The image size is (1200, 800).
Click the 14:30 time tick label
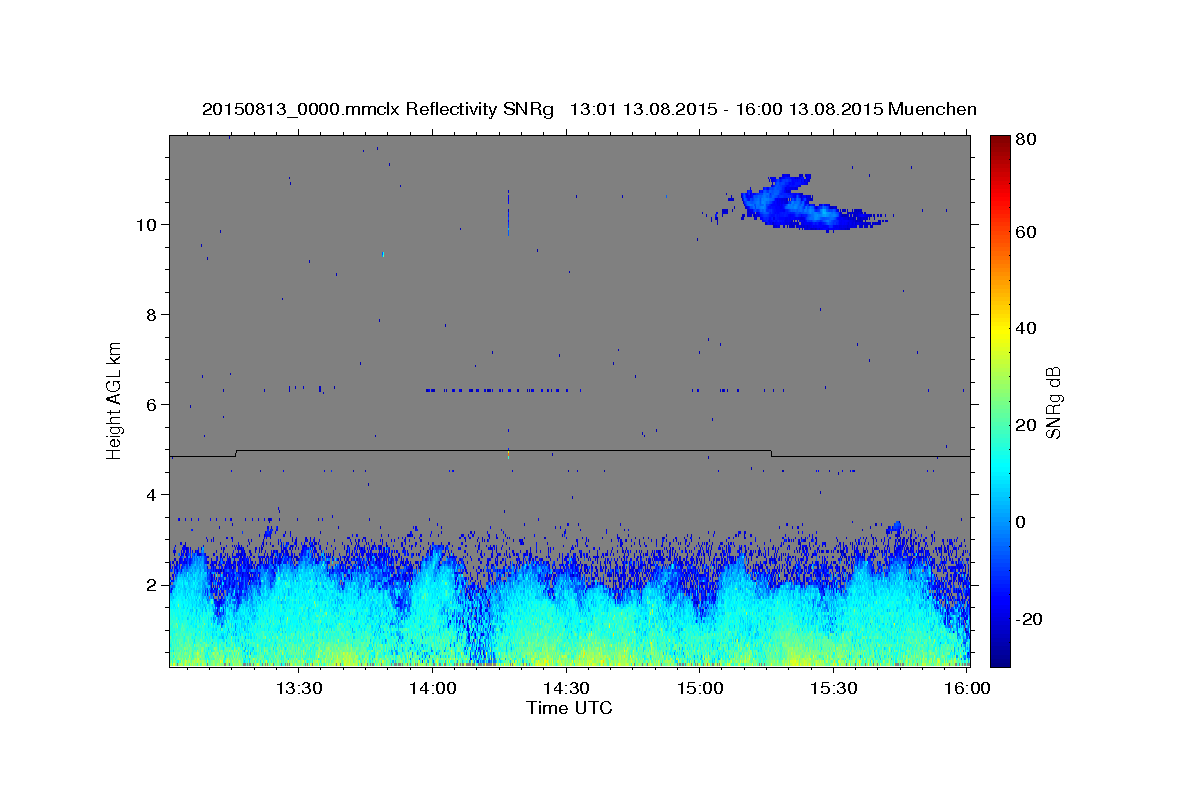tap(566, 688)
